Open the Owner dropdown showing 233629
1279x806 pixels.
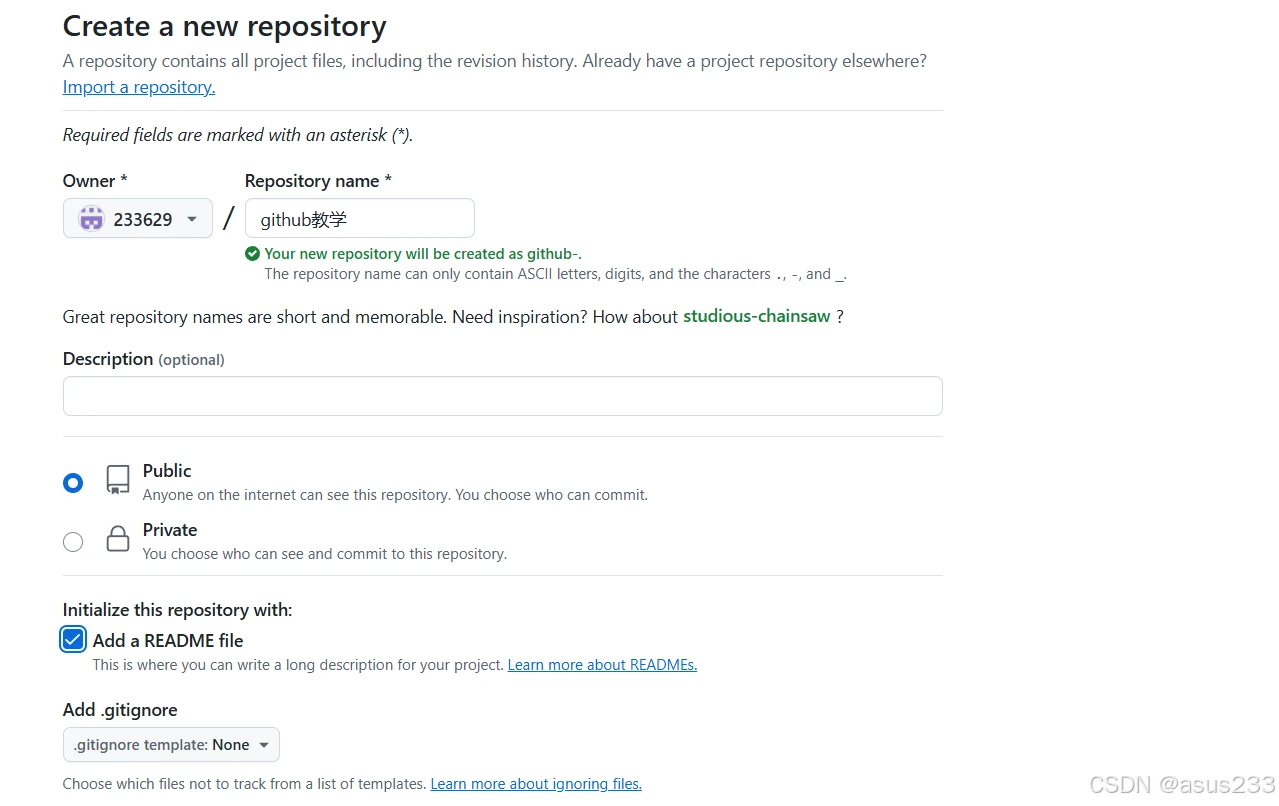[x=138, y=218]
